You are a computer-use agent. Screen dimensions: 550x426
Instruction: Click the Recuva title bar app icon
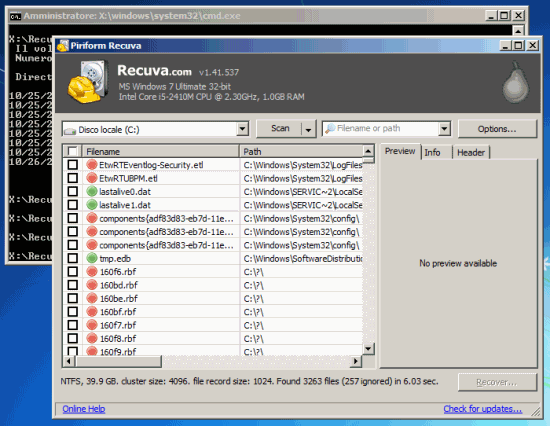coord(63,46)
